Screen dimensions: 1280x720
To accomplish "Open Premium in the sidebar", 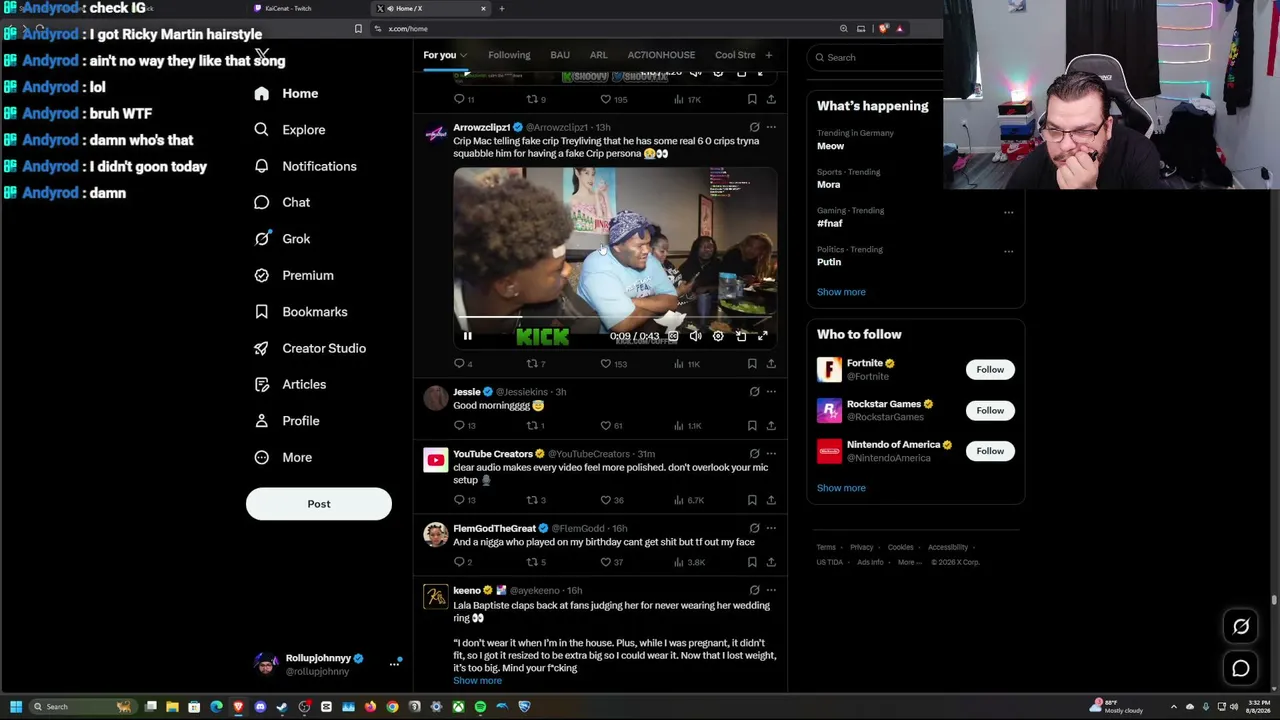I will 294,275.
